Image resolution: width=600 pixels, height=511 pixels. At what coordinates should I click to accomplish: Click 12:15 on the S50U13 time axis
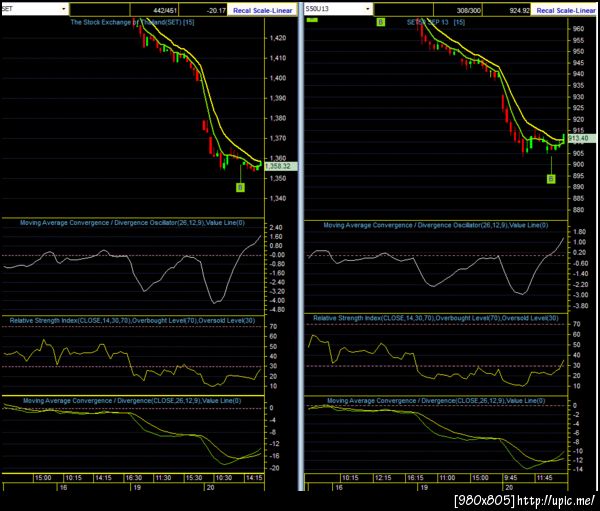click(x=383, y=478)
